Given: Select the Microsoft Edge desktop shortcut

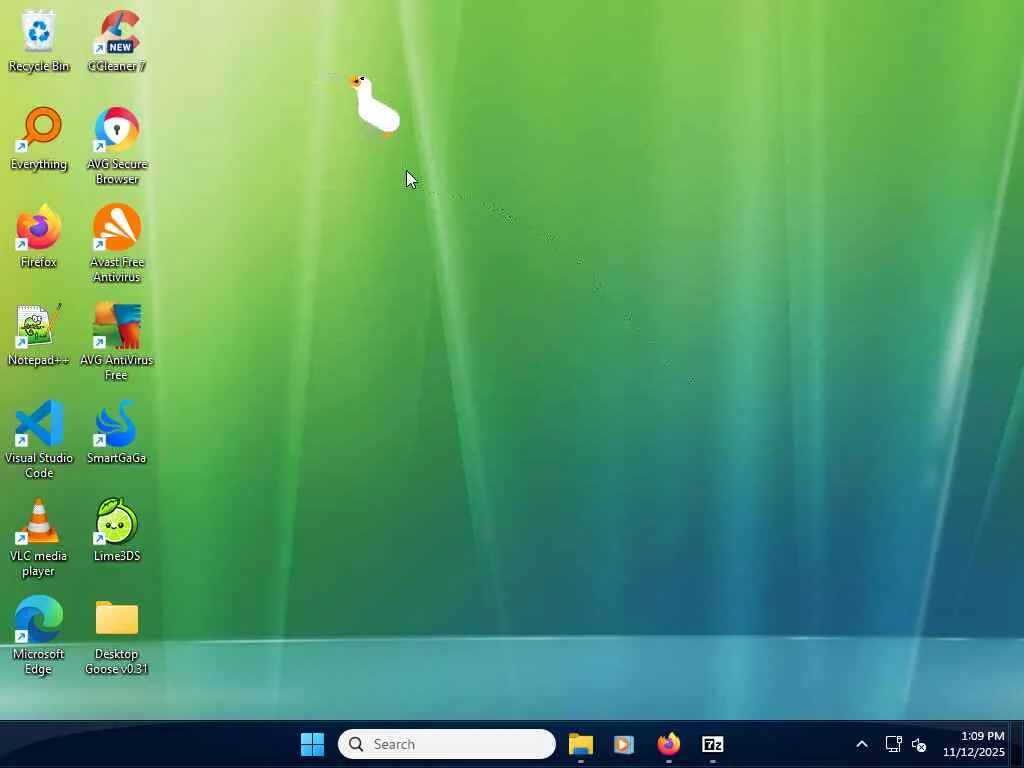Looking at the screenshot, I should click(x=39, y=635).
